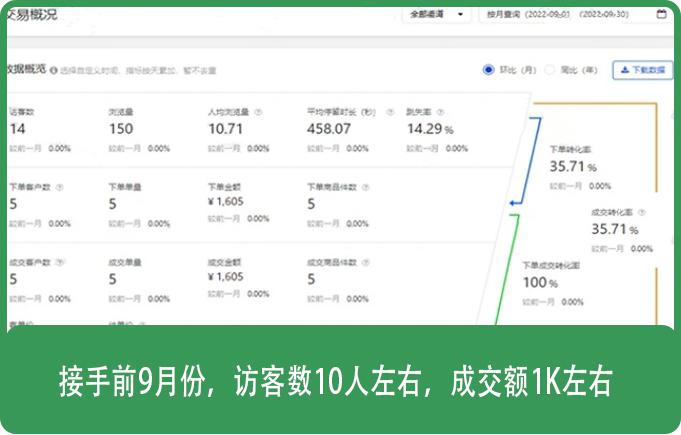Click help icon next to 成交客户数
Viewport: 681px width, 435px height.
tap(60, 261)
